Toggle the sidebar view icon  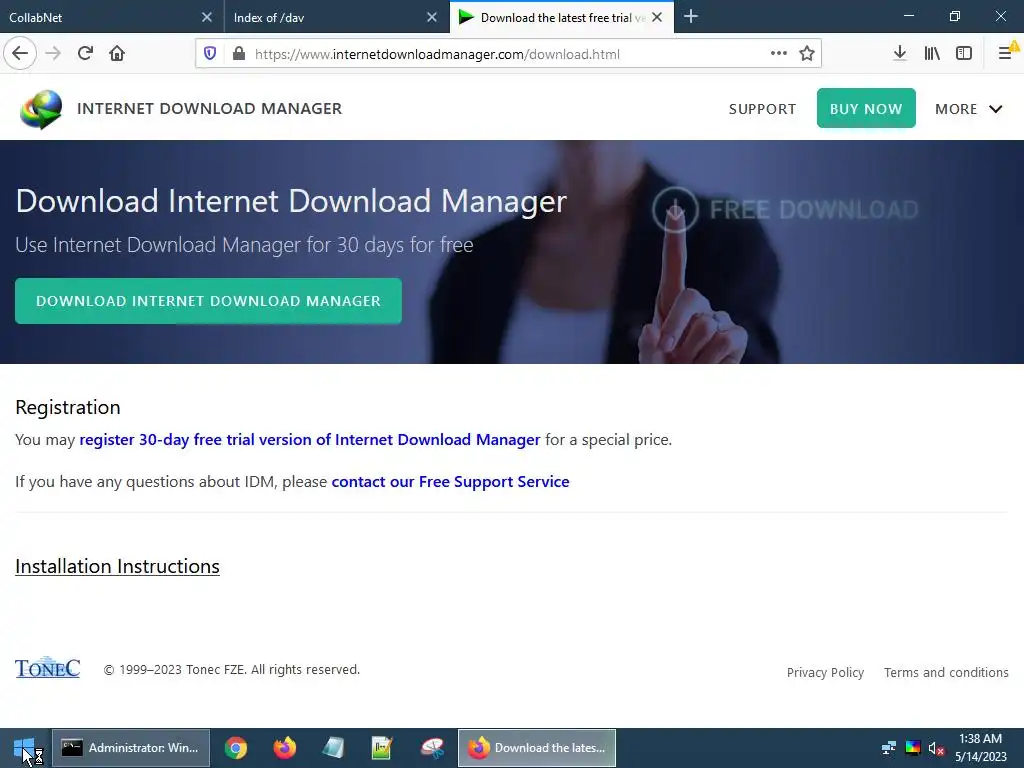click(x=964, y=54)
